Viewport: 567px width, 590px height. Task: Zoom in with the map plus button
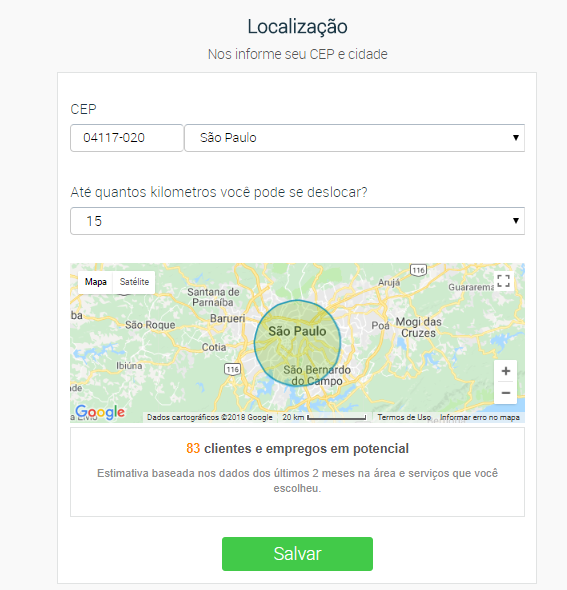coord(506,371)
